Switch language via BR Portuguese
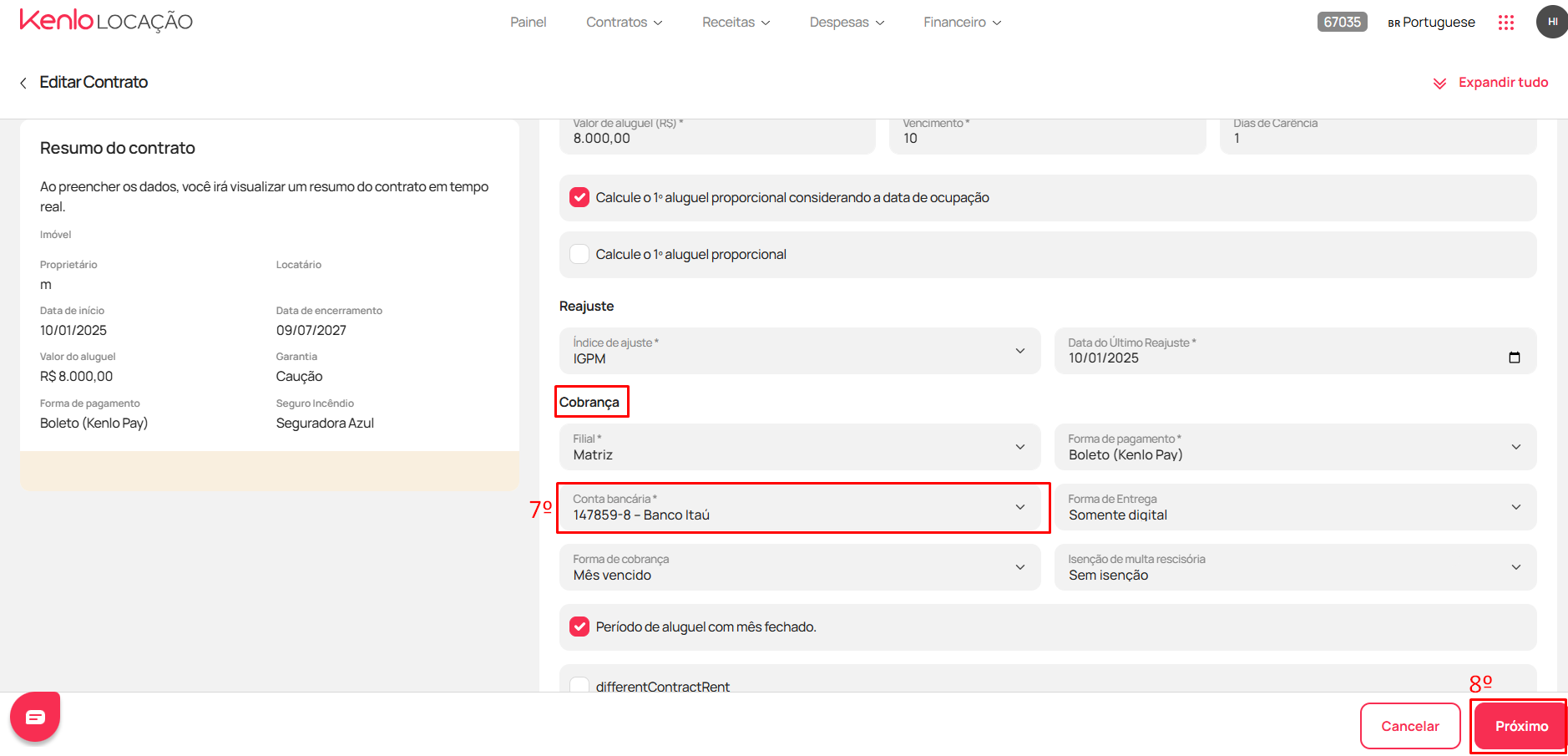This screenshot has height=756, width=1568. tap(1431, 23)
